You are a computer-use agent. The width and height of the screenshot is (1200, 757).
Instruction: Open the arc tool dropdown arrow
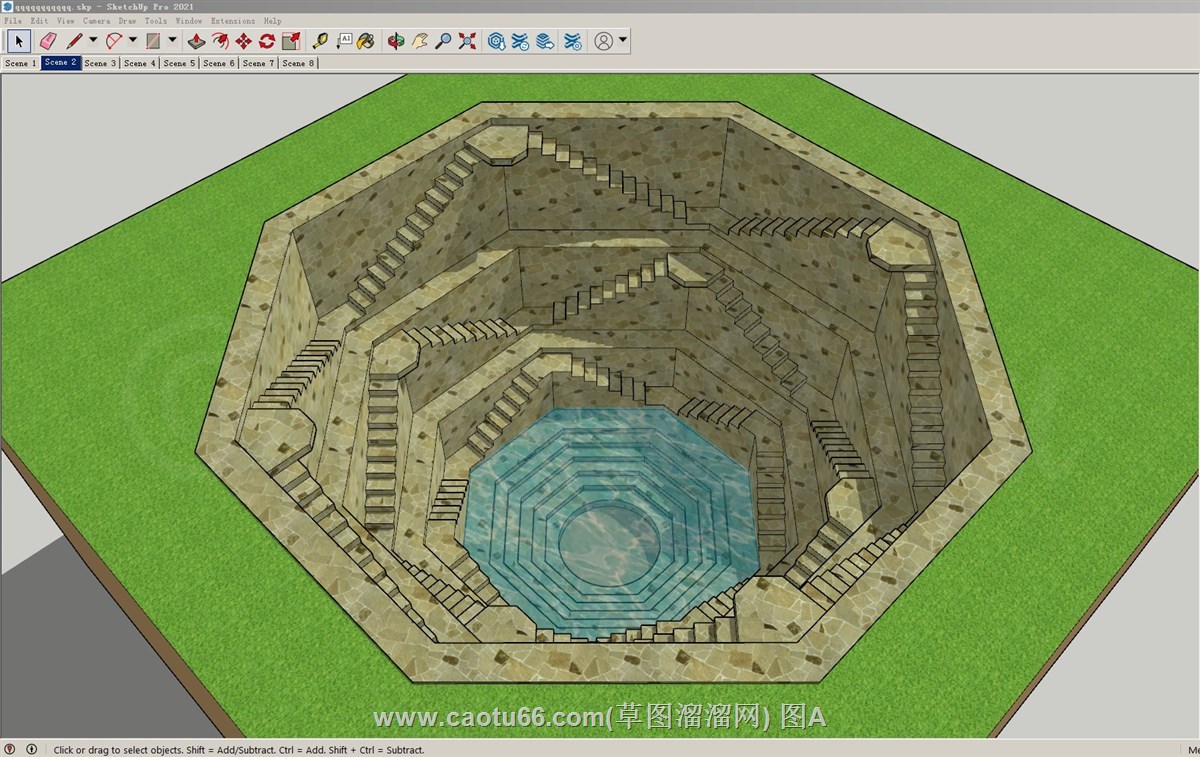pyautogui.click(x=133, y=41)
